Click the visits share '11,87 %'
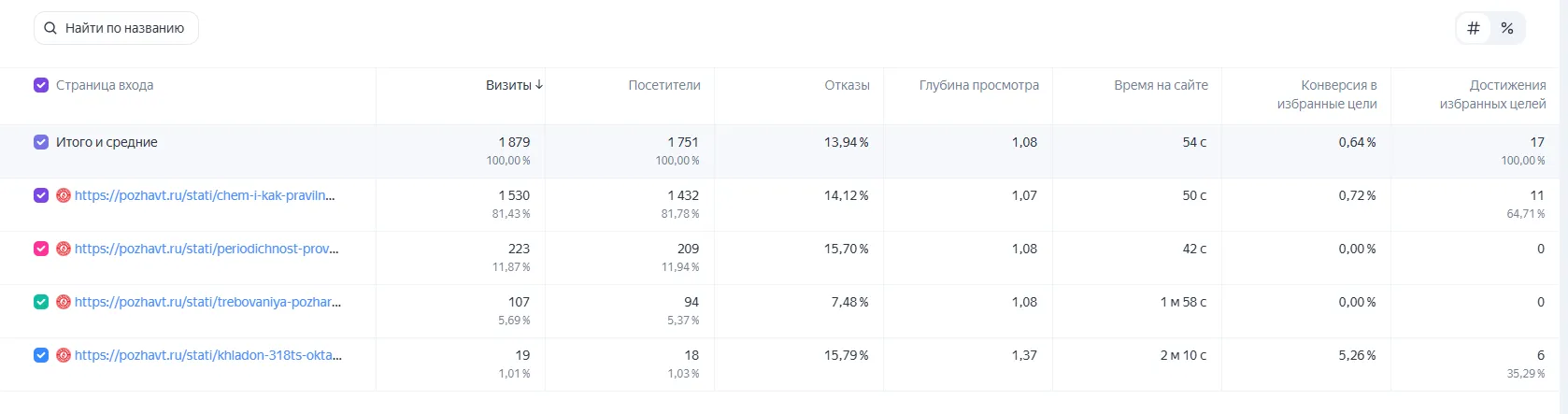 (511, 266)
